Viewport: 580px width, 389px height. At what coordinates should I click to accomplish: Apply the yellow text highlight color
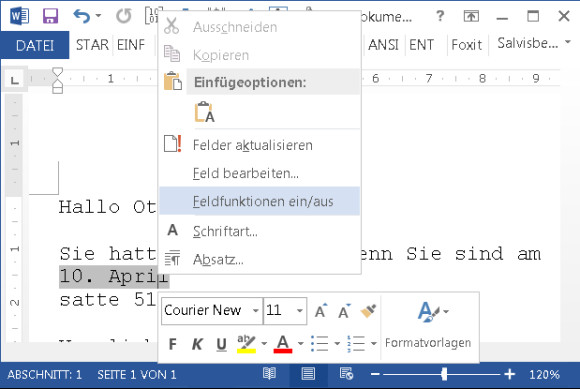(246, 344)
